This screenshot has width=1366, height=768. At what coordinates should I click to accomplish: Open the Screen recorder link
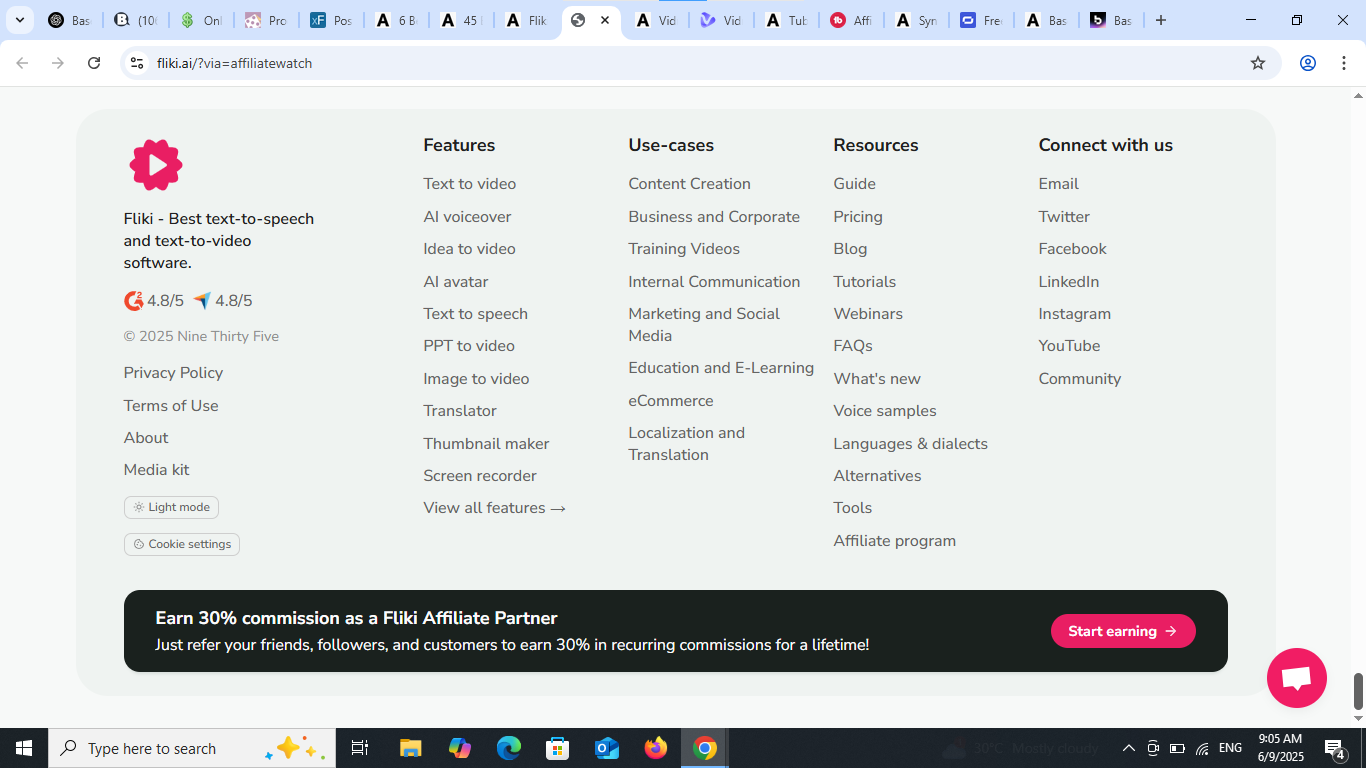(480, 476)
